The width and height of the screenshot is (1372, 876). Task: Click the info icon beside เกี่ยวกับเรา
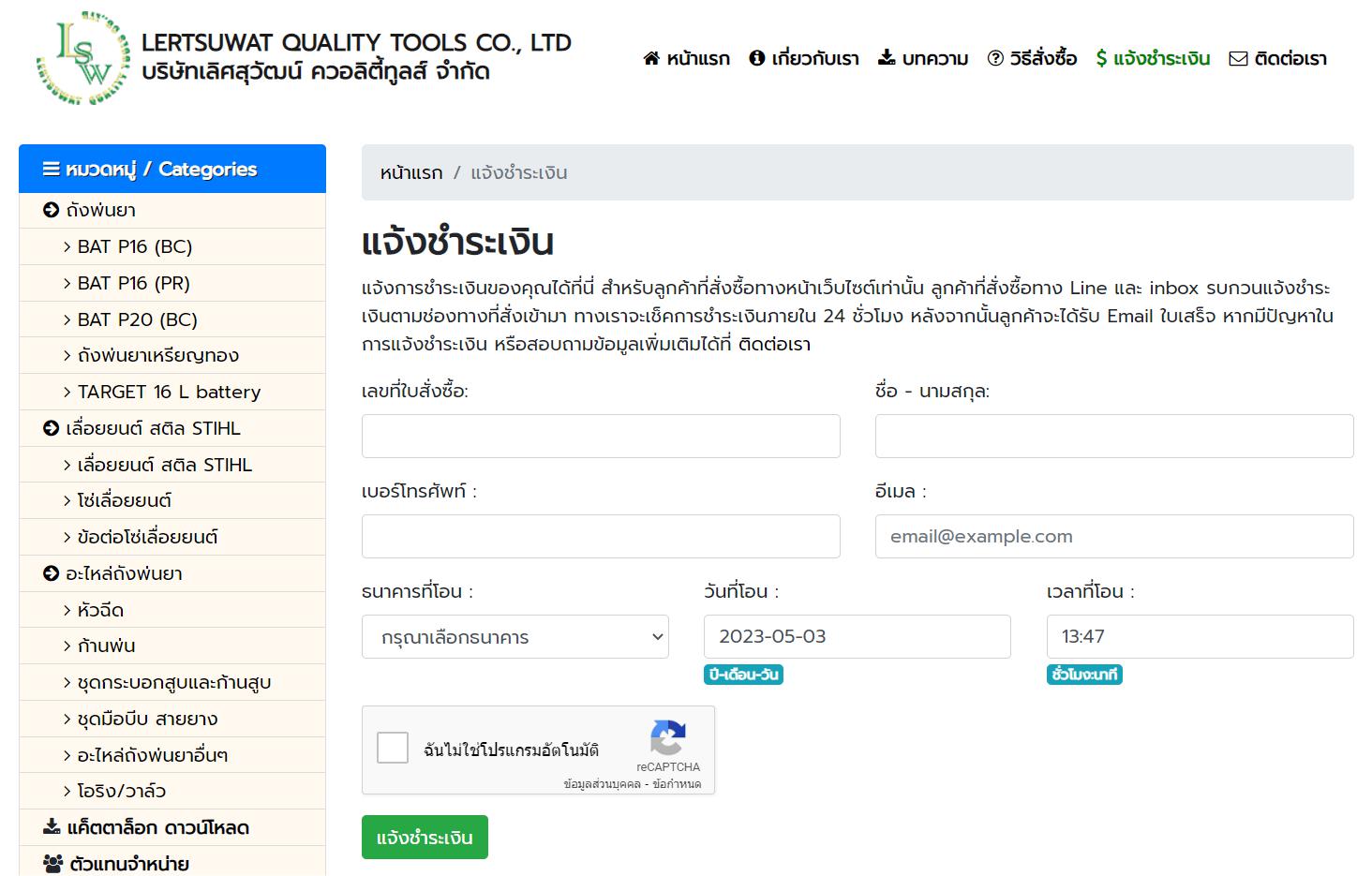757,59
